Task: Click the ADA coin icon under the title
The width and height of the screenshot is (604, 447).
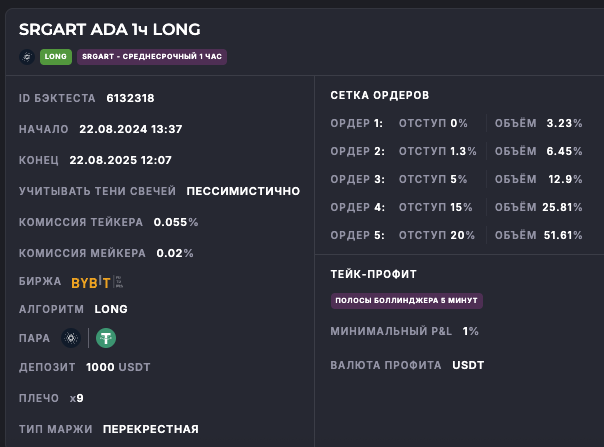Action: (x=27, y=57)
